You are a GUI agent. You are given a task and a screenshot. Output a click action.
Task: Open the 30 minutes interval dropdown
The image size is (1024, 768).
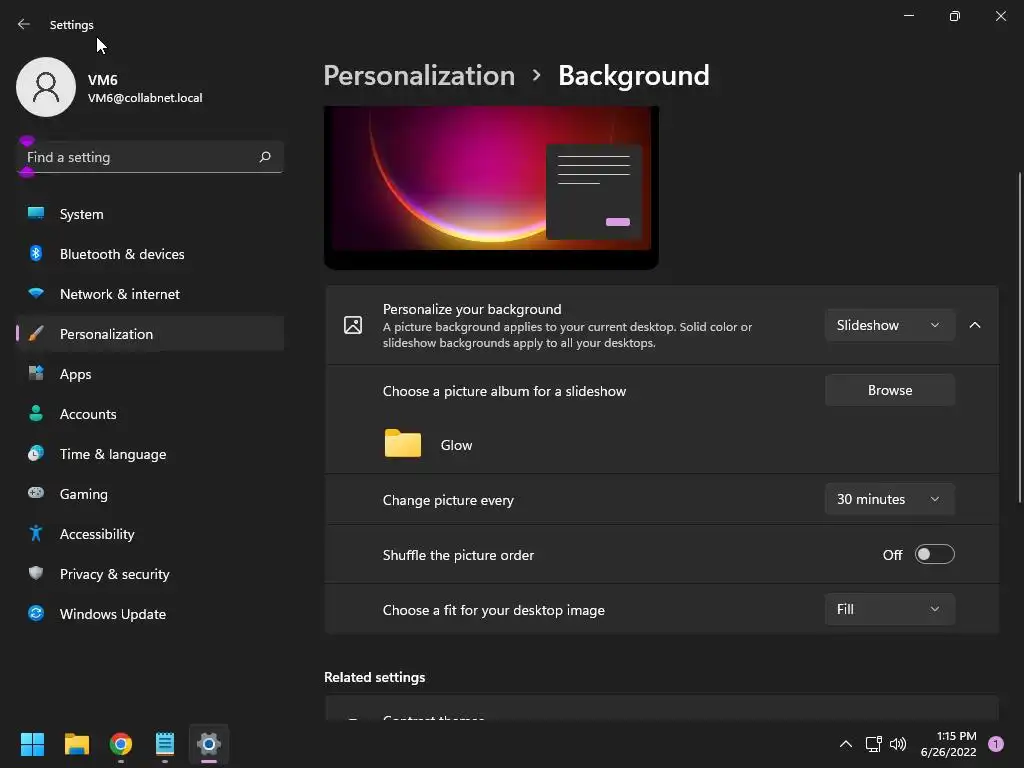point(889,500)
